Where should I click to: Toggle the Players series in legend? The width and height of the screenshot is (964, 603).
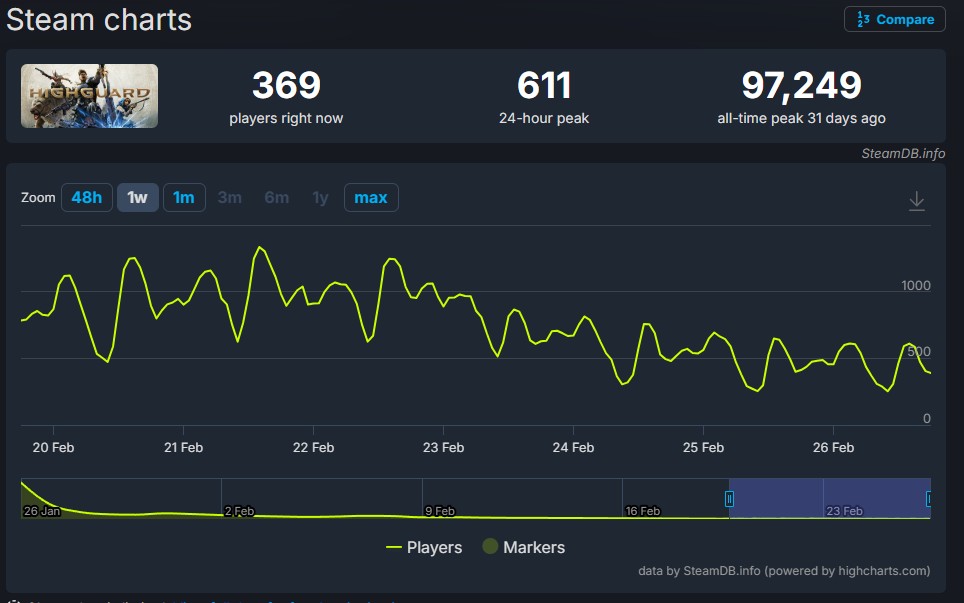[x=424, y=547]
